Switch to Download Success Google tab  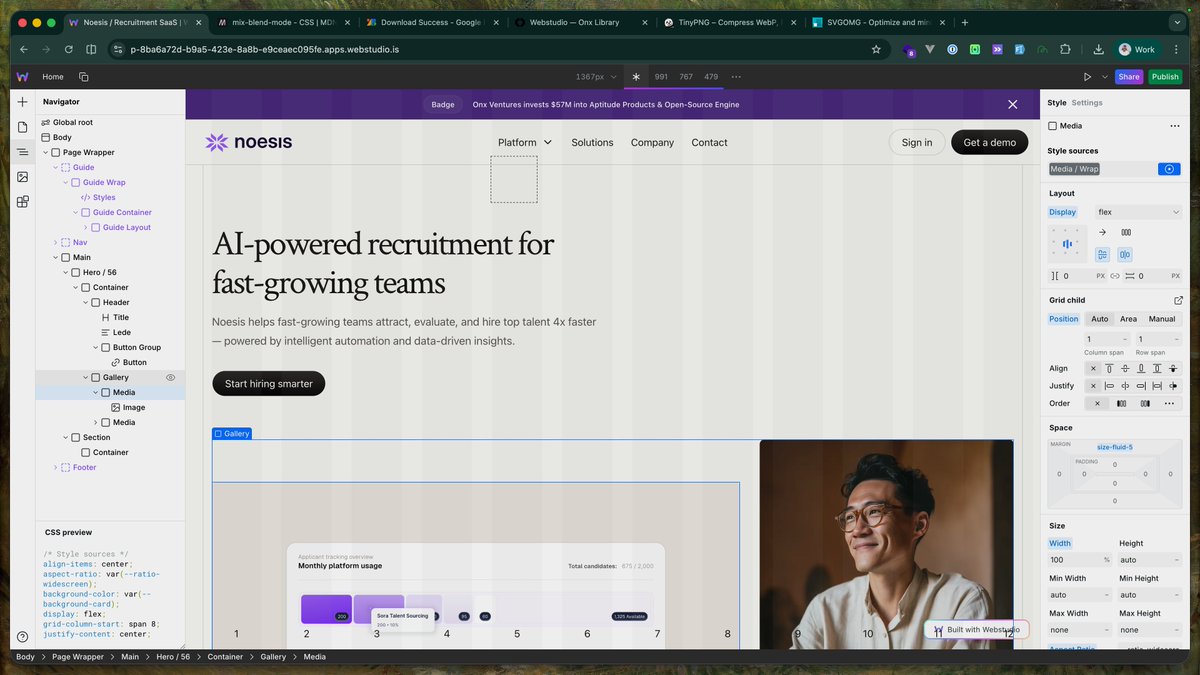pos(430,22)
